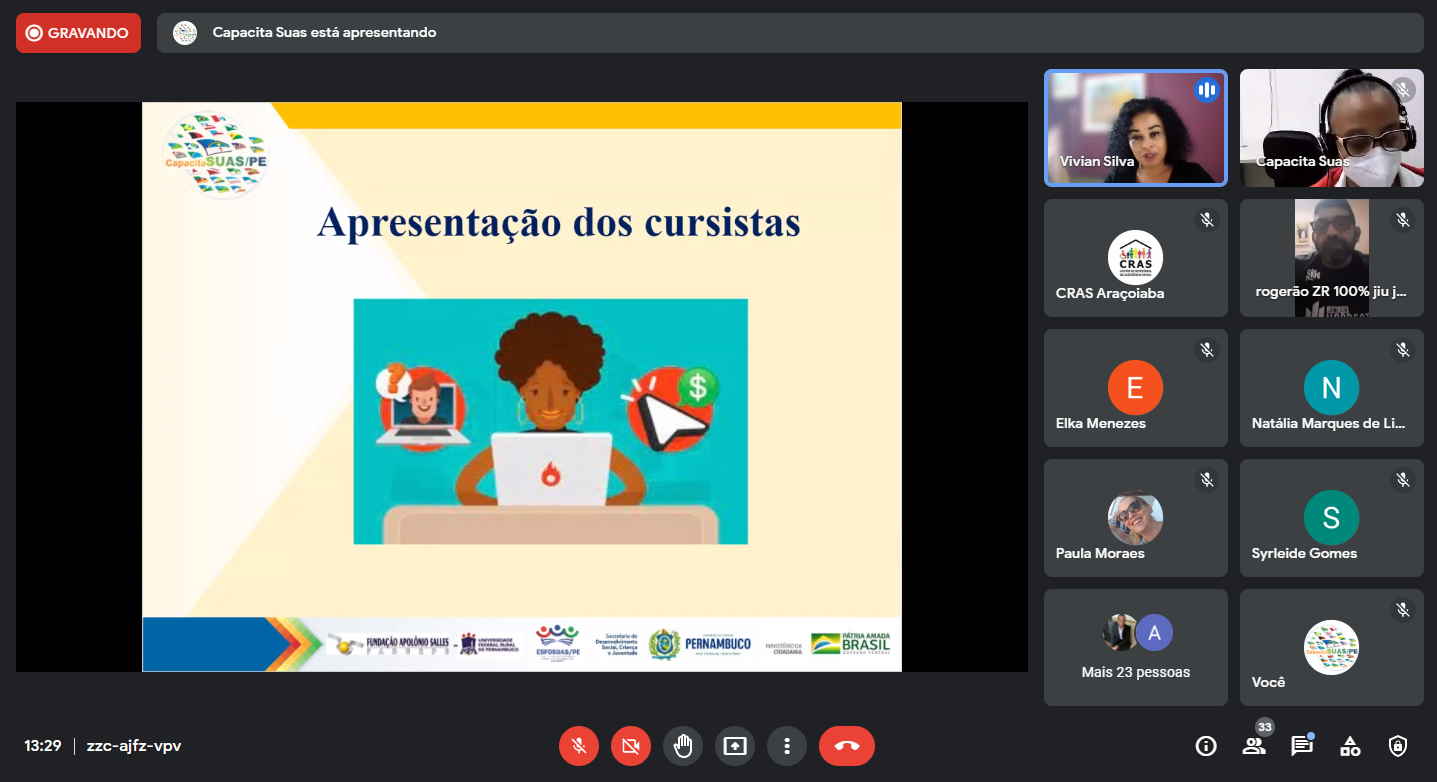Open the three-dot more options menu
Screen dimensions: 1437x782
787,746
